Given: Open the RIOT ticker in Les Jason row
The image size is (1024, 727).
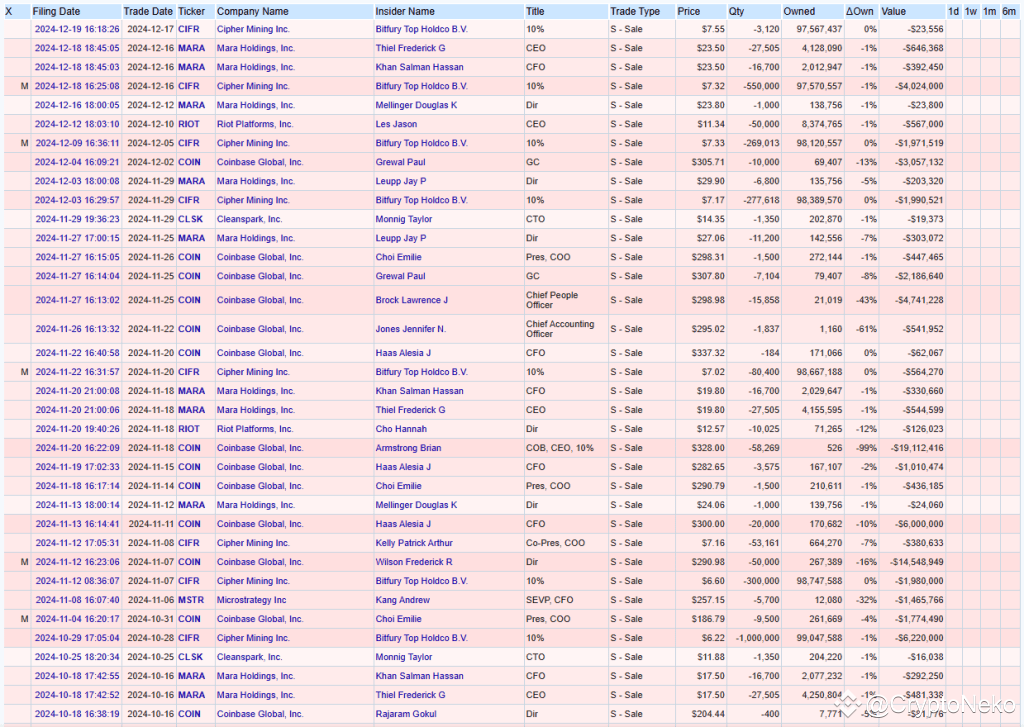Looking at the screenshot, I should tap(189, 124).
